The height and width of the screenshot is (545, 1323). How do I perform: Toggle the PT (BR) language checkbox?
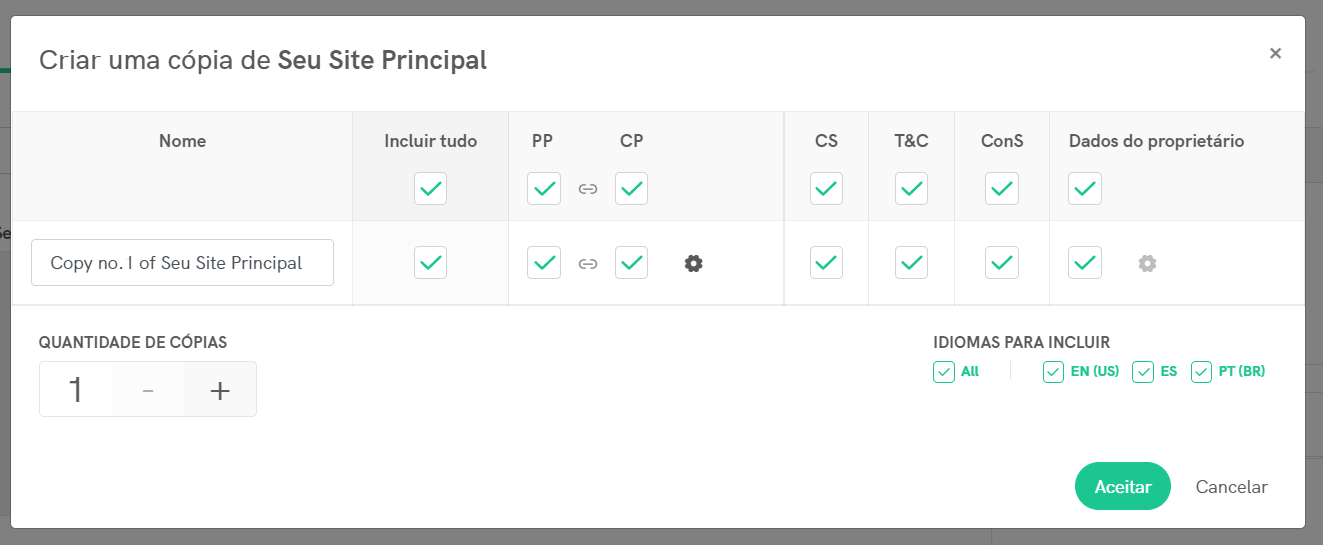pos(1202,372)
